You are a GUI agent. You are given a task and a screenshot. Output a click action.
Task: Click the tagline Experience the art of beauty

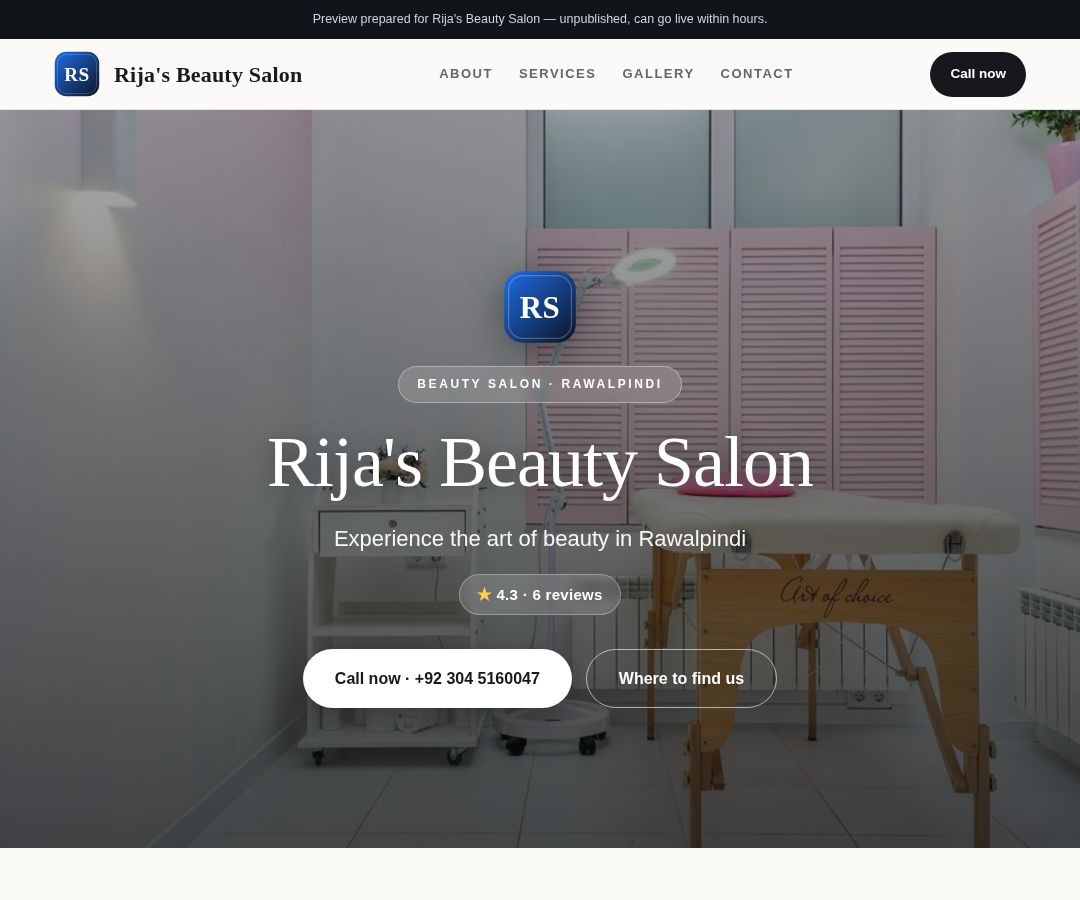[540, 538]
